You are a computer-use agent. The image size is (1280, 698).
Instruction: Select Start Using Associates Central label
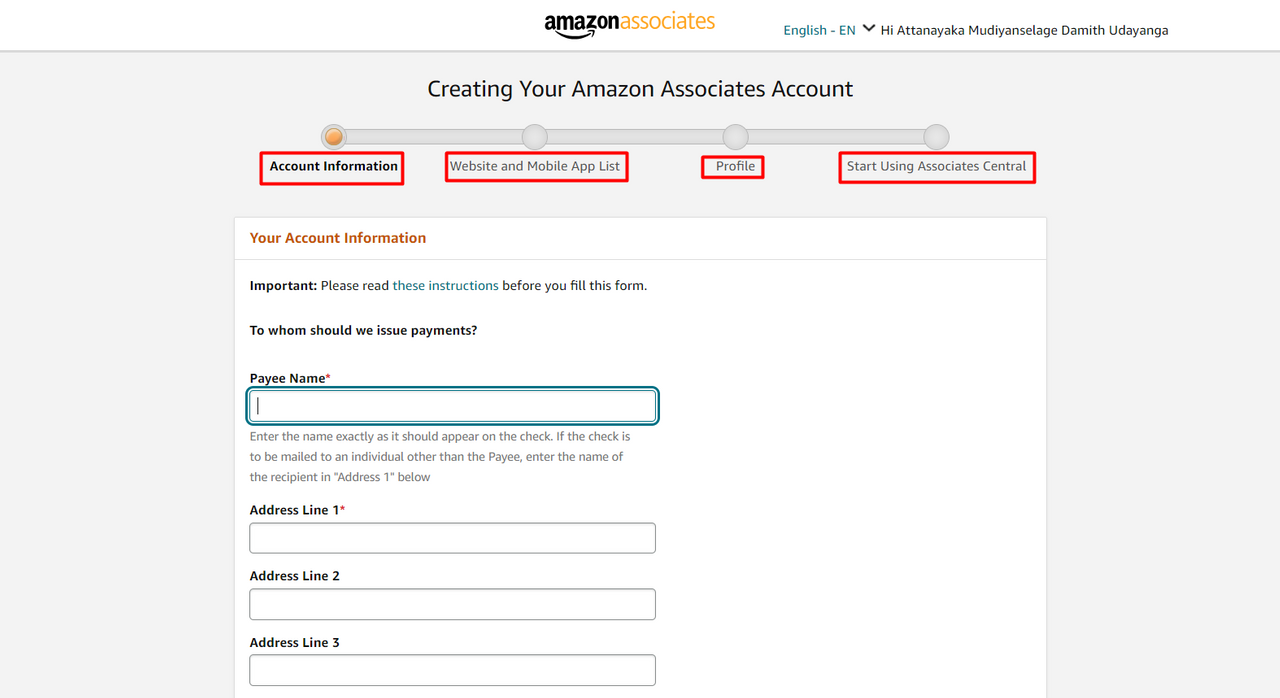click(x=937, y=167)
